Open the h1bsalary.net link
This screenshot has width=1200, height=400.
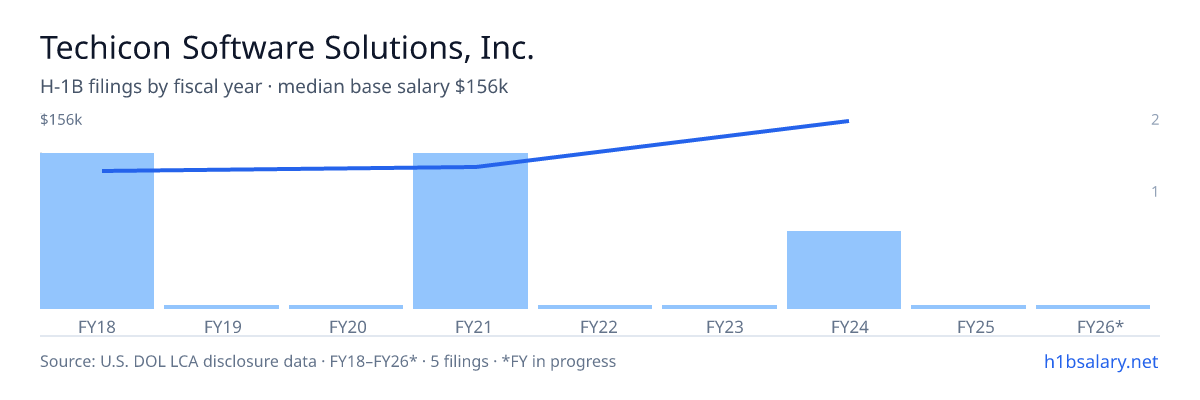coord(1100,361)
